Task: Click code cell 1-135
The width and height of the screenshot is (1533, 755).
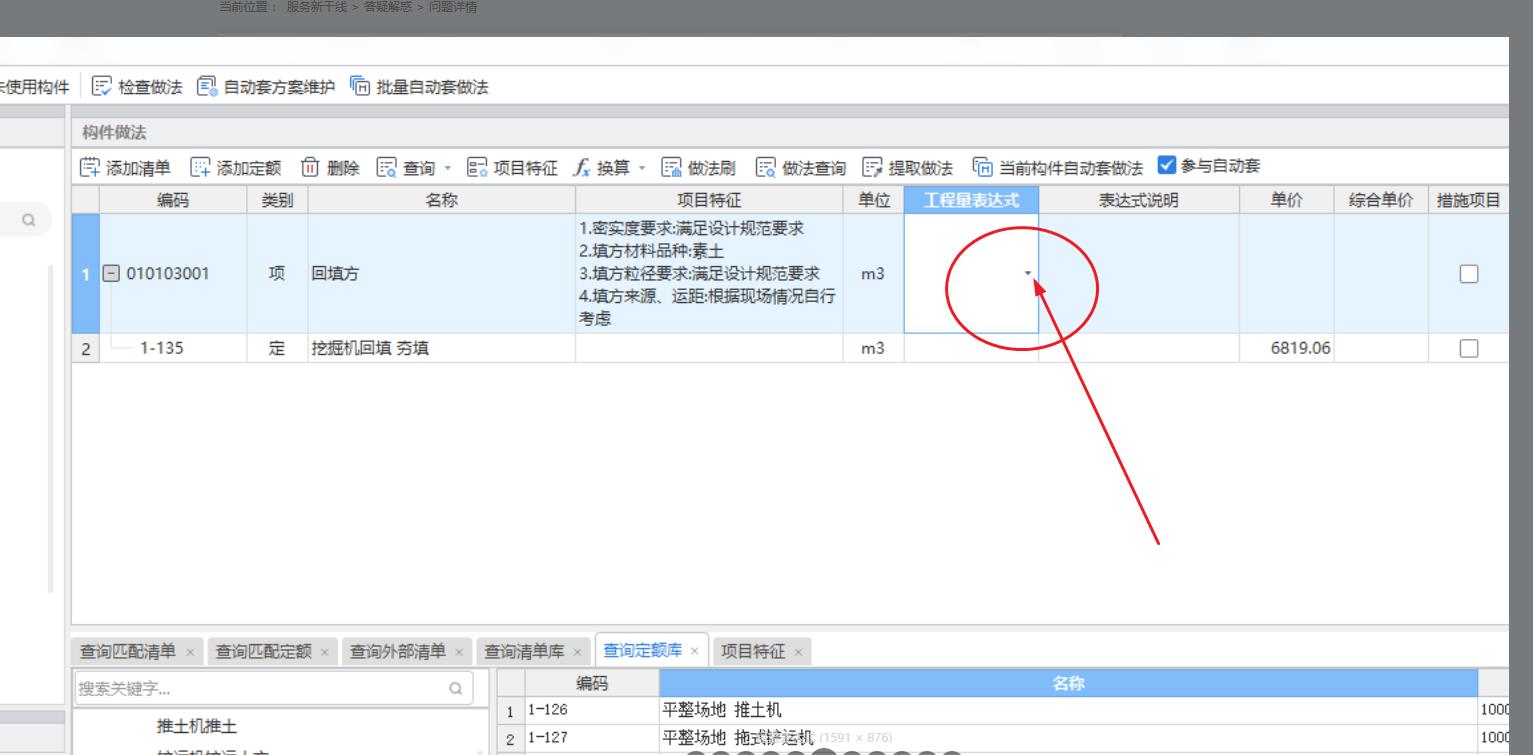Action: [173, 348]
